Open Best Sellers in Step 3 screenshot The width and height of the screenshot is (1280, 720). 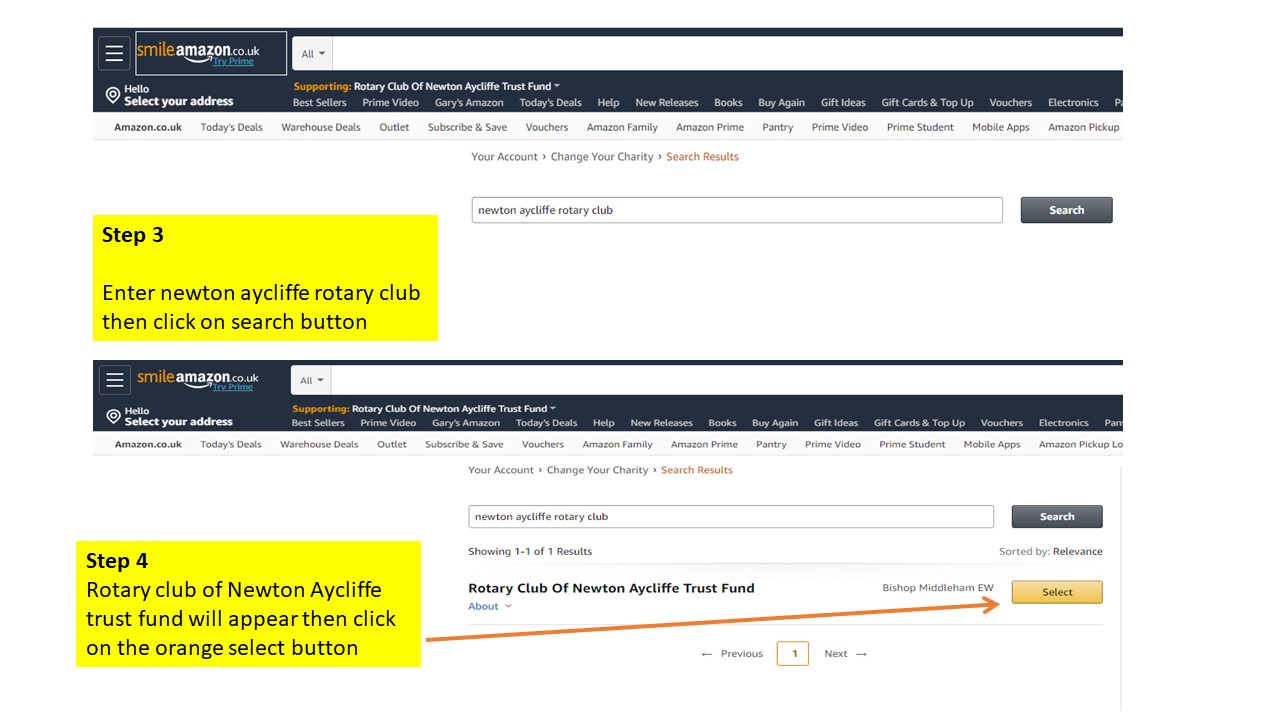tap(319, 102)
